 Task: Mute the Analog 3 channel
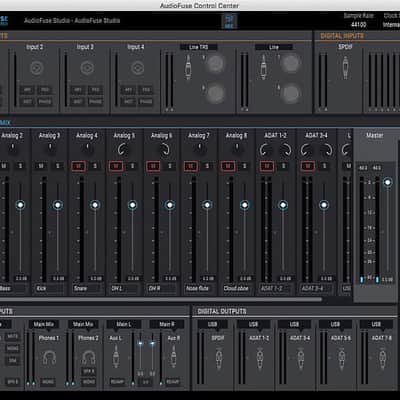pos(41,166)
